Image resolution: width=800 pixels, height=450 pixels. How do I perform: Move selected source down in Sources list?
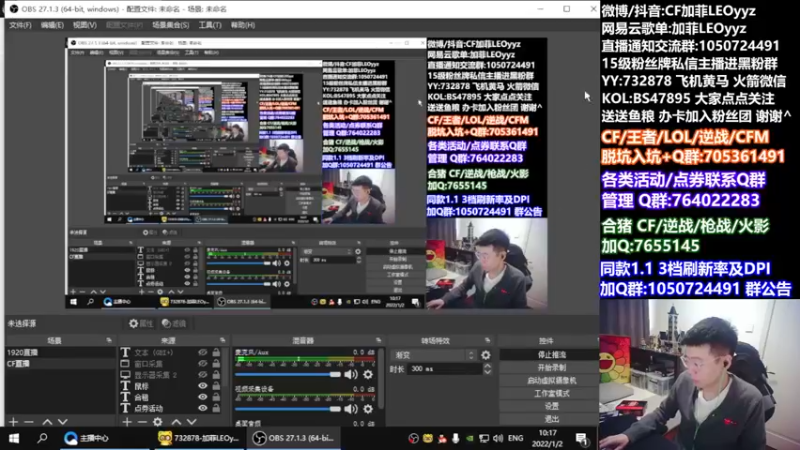pos(191,422)
